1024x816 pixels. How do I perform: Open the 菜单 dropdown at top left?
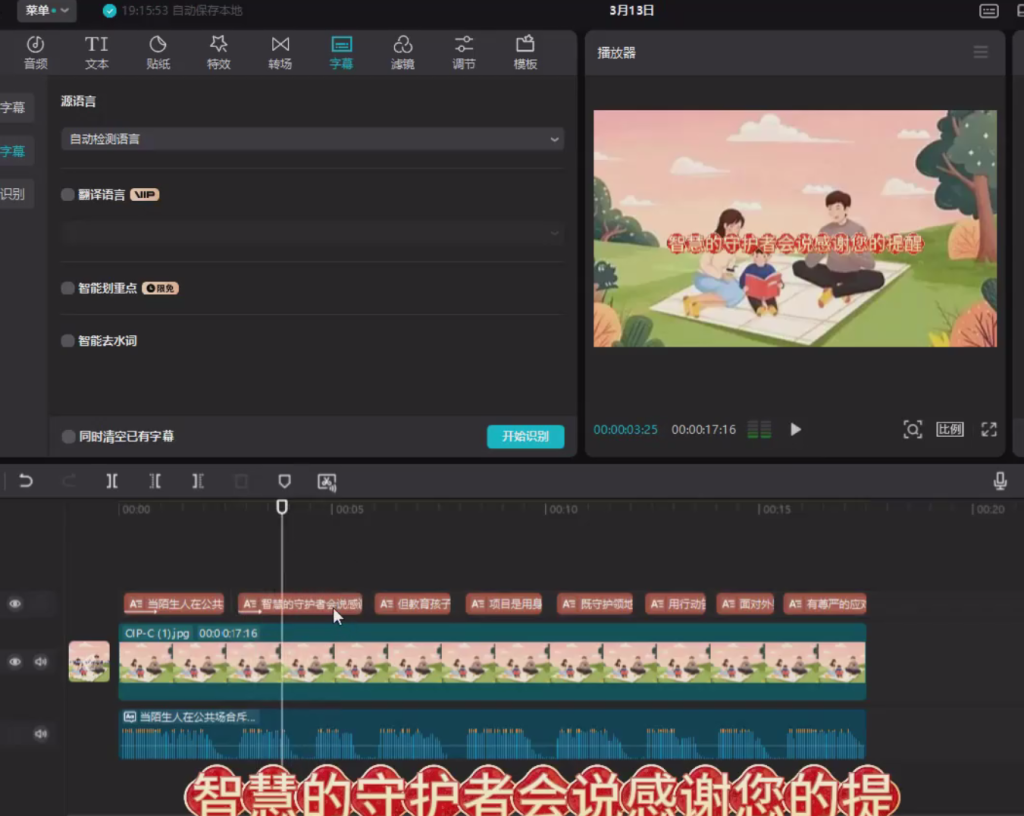(x=46, y=10)
